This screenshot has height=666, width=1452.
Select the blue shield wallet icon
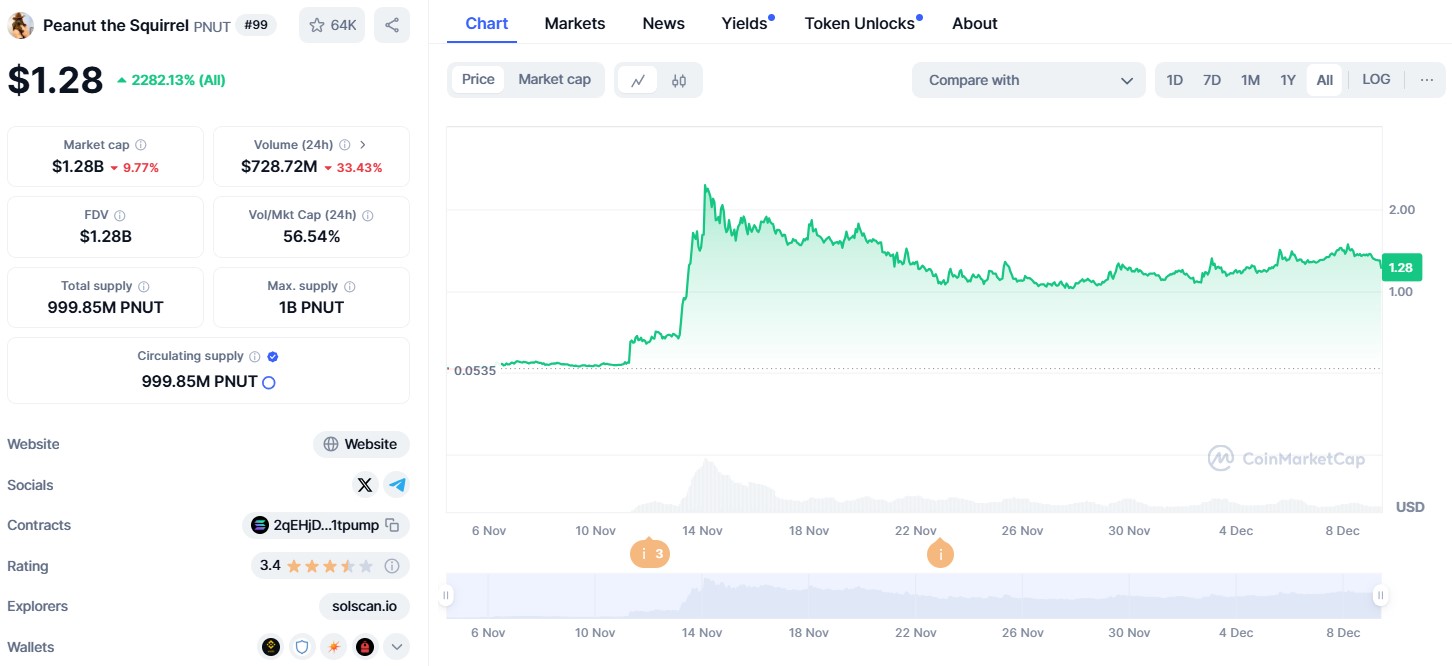302,647
